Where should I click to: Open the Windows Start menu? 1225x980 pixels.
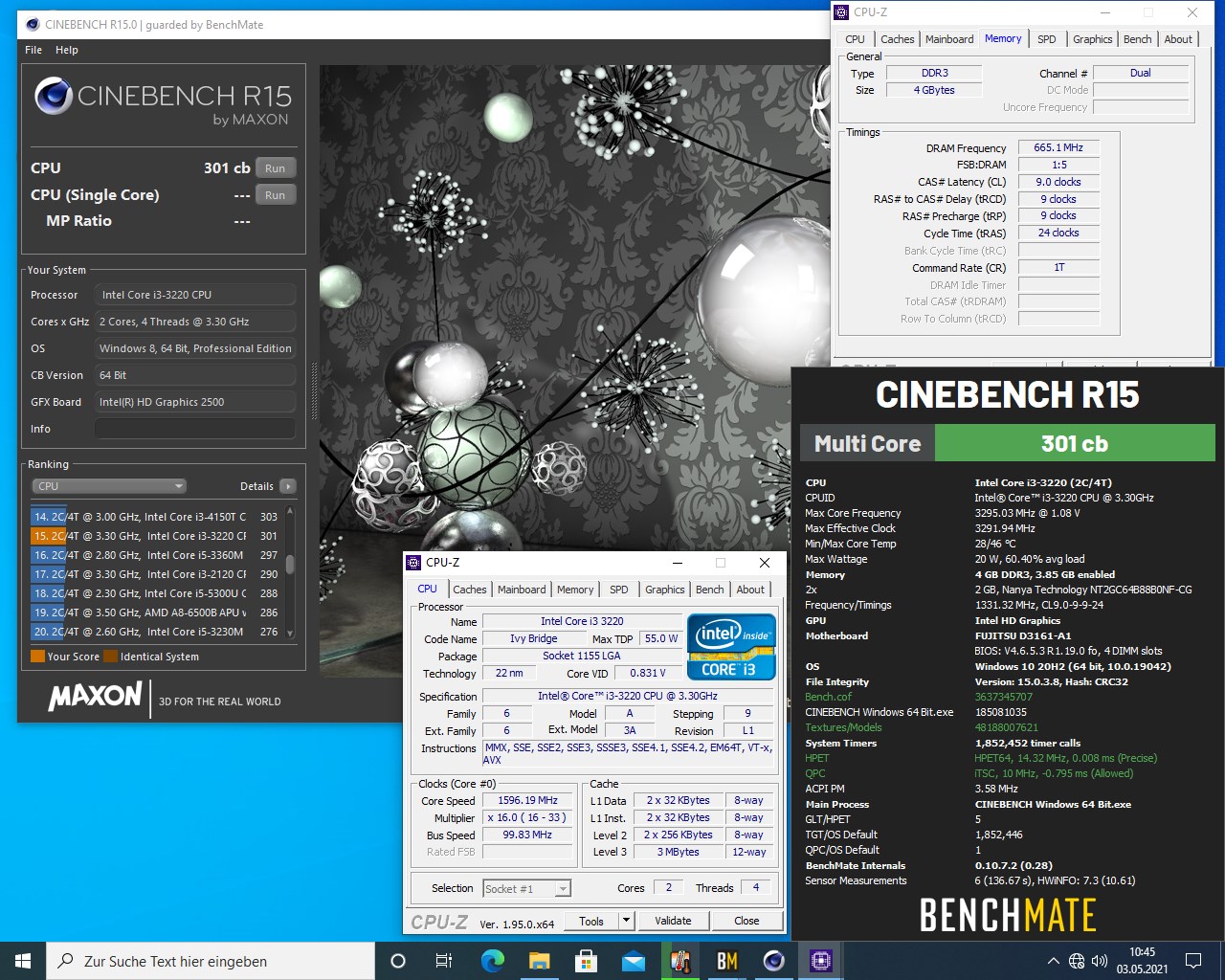tap(23, 961)
